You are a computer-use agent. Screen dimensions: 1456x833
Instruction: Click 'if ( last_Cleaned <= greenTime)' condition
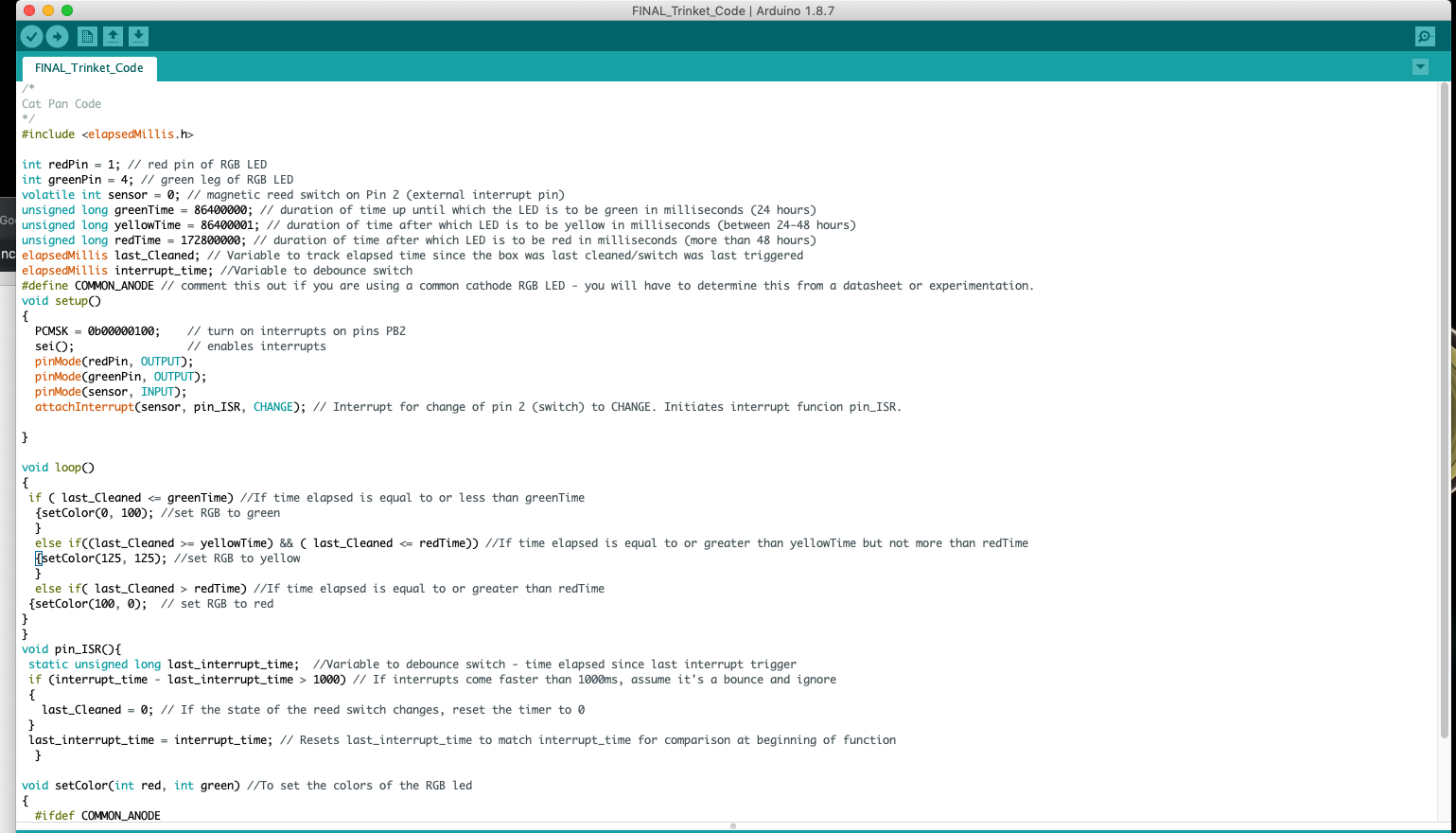[131, 498]
